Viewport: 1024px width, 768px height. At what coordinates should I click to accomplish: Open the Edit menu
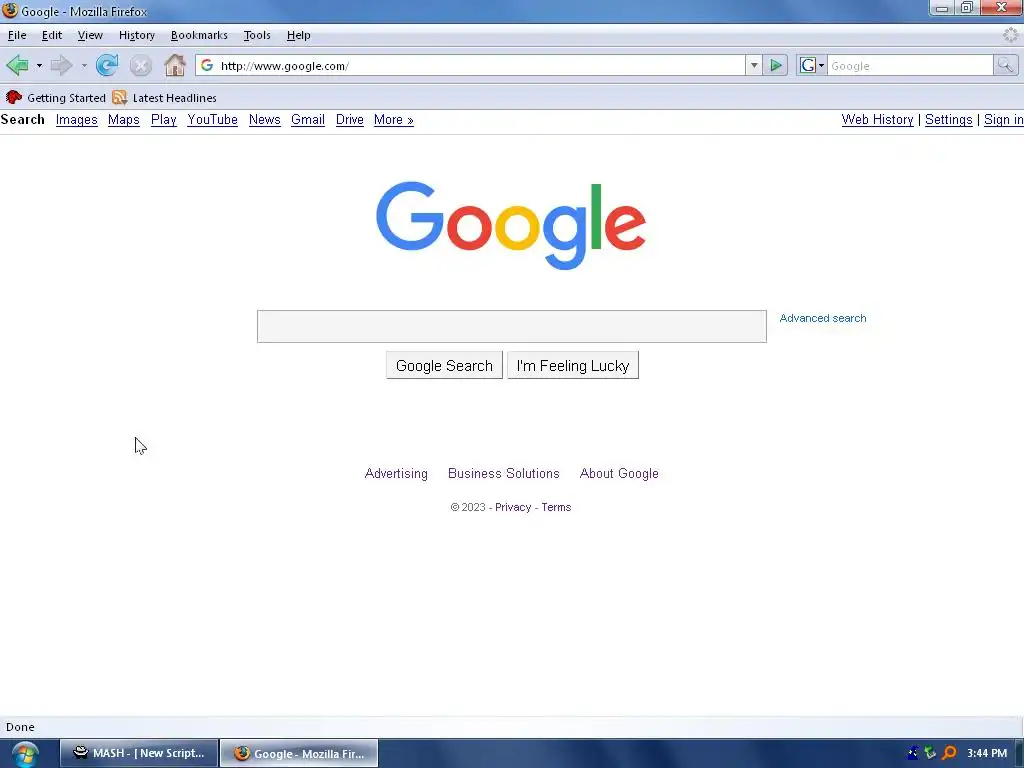[x=52, y=35]
